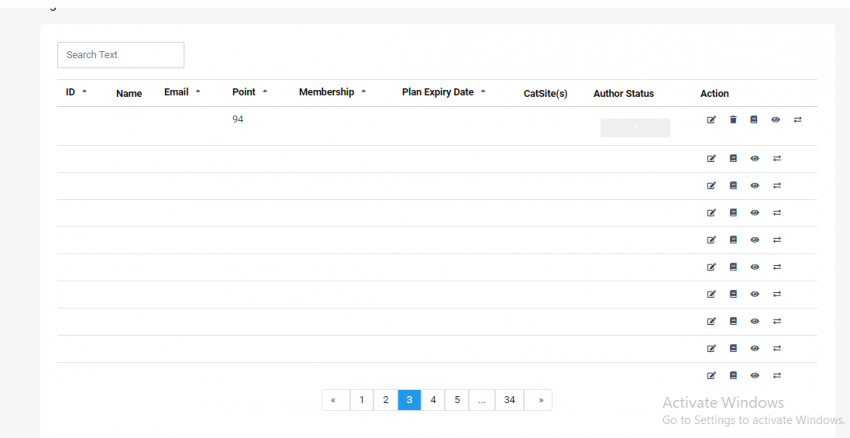Open the book icon in the first row
Screen dimensions: 850x438
754,120
